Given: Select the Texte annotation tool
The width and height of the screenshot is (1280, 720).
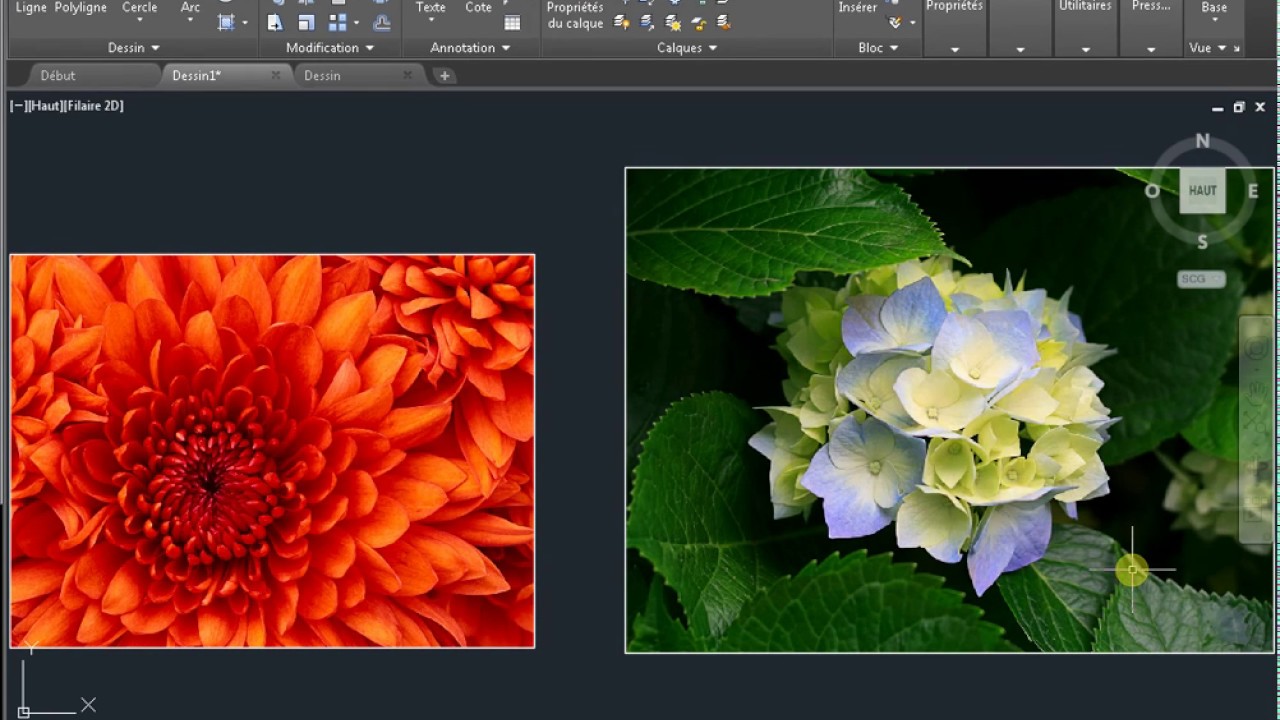Looking at the screenshot, I should tap(431, 7).
